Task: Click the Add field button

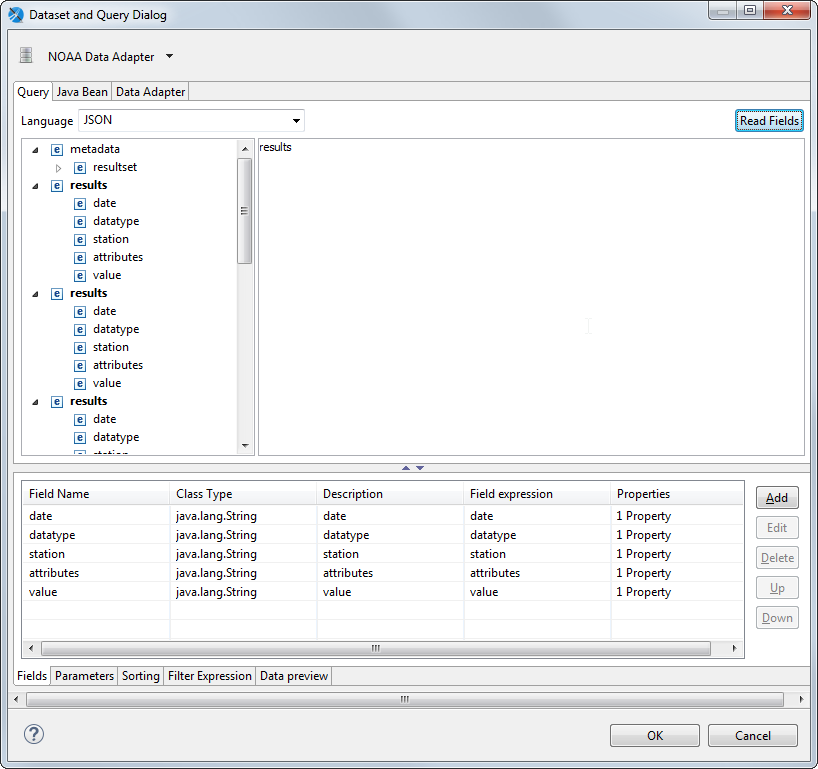Action: [x=777, y=498]
